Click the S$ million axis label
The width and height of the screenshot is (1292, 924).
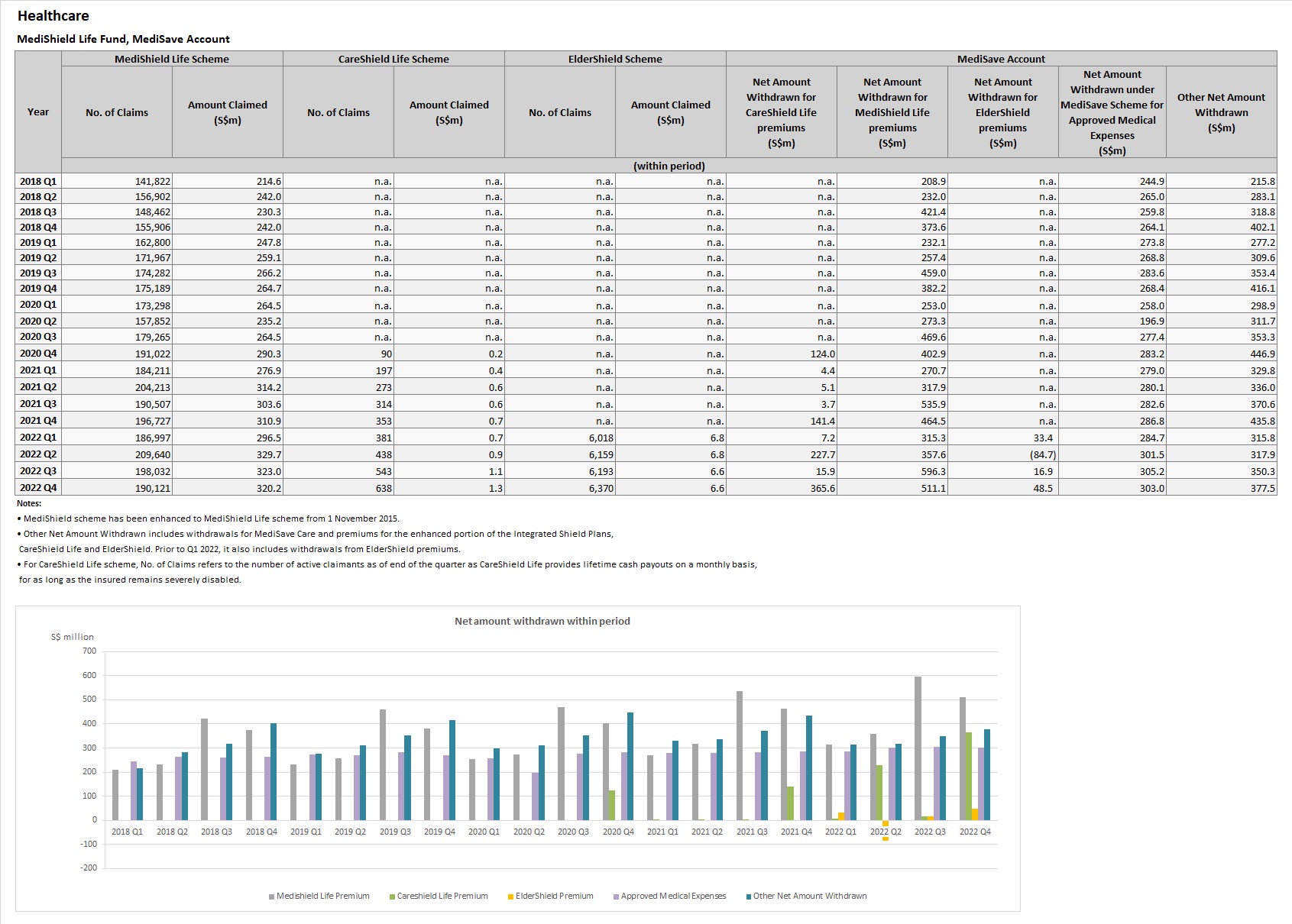tap(73, 637)
